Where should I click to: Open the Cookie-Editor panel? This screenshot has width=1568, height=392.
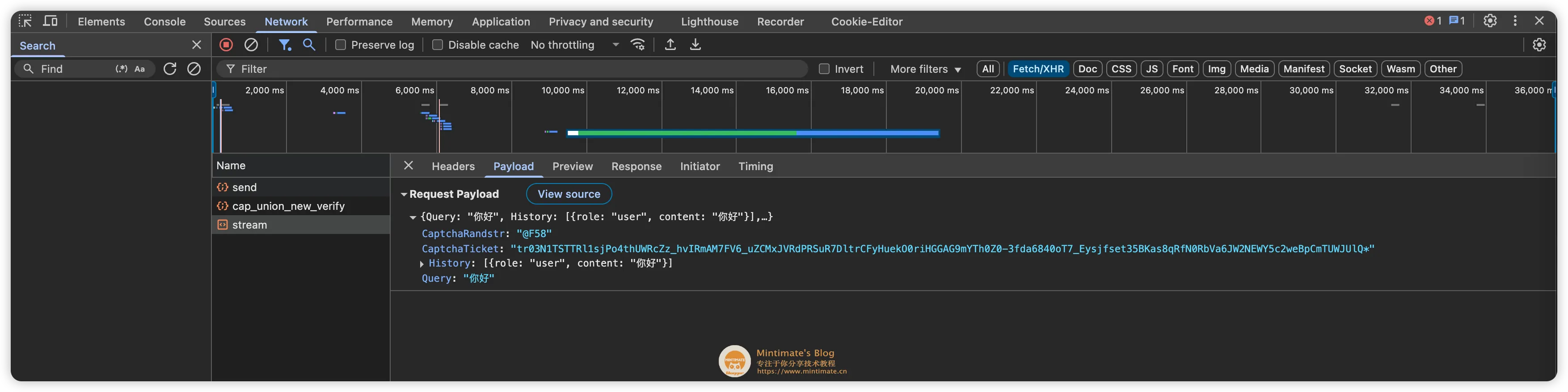(x=867, y=21)
